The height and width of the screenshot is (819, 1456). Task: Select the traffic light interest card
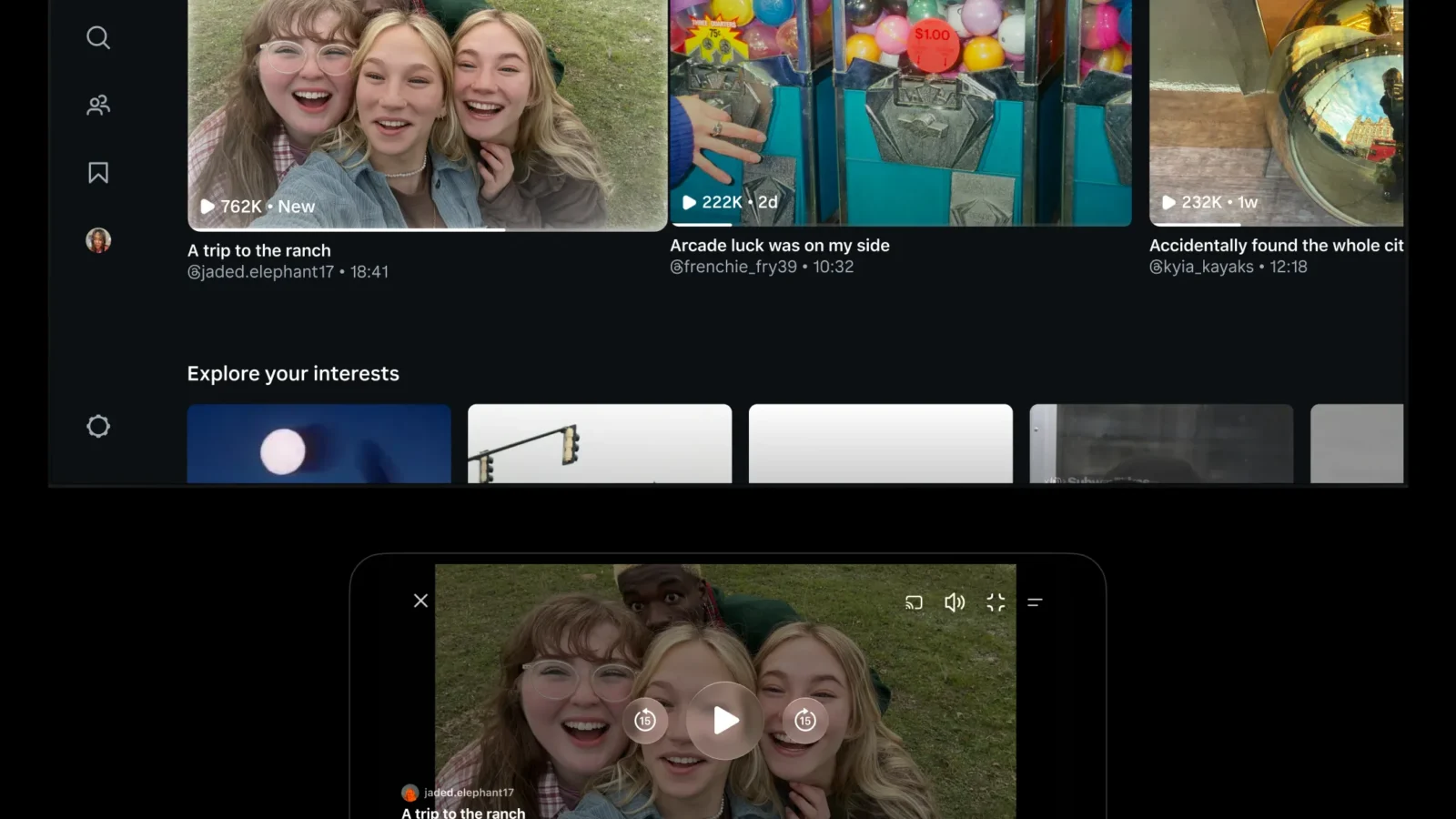pos(600,443)
